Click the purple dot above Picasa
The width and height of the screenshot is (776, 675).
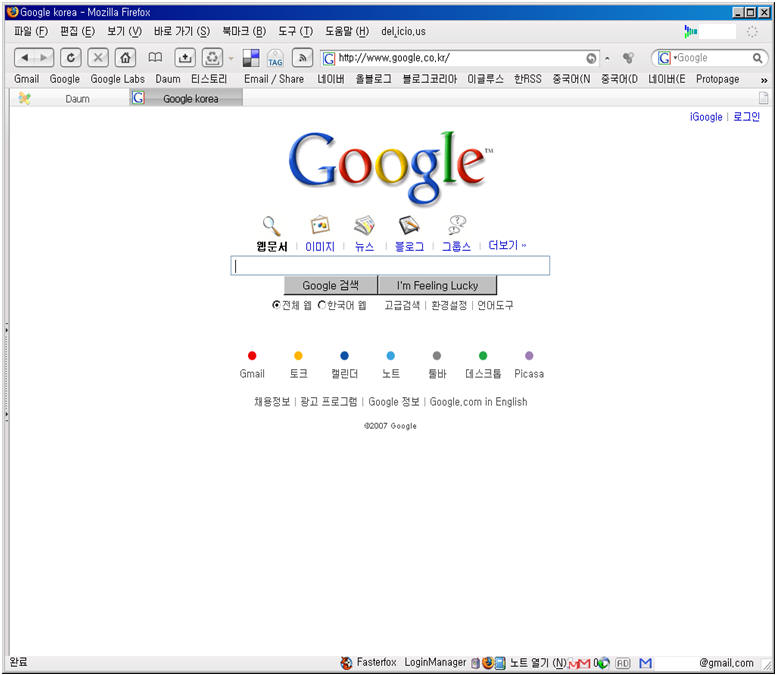[x=529, y=356]
